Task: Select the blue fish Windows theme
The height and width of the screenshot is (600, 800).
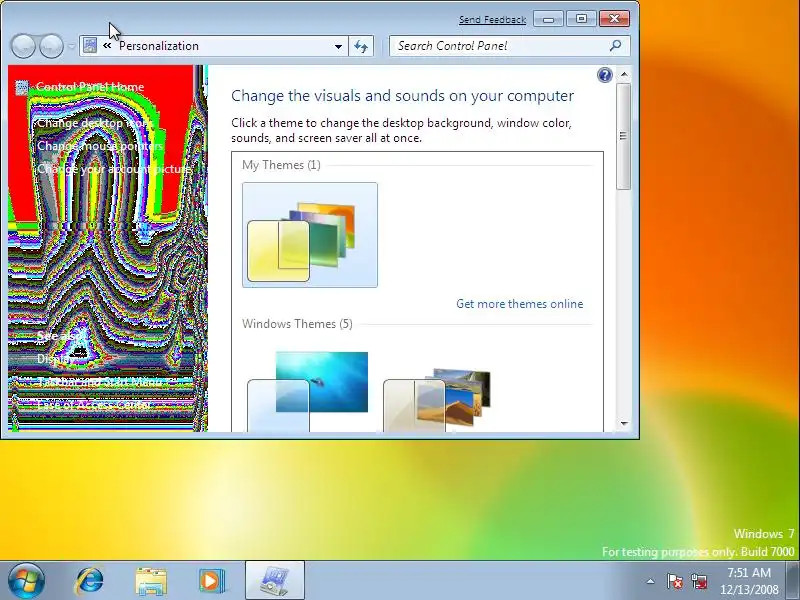Action: (x=308, y=391)
